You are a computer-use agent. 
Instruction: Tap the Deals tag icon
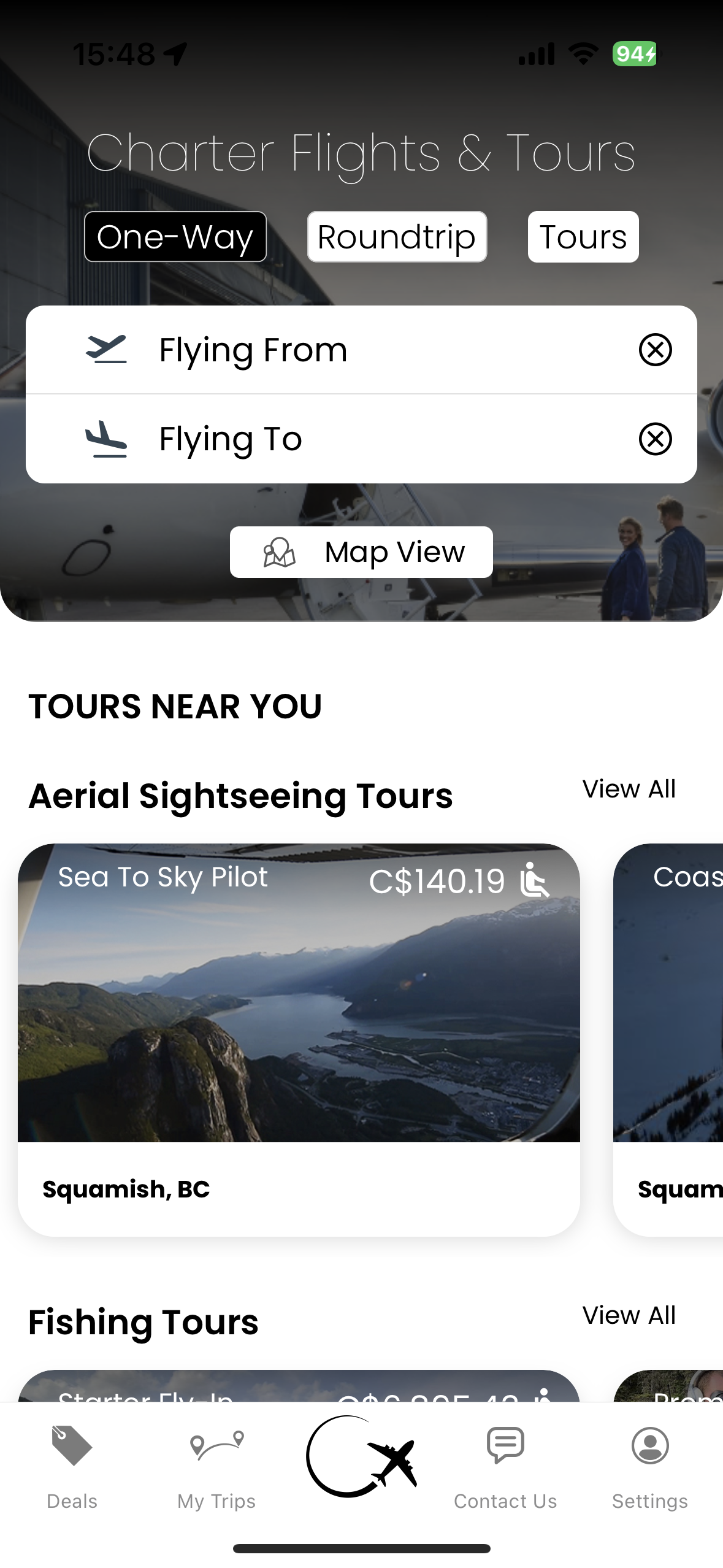(72, 1445)
